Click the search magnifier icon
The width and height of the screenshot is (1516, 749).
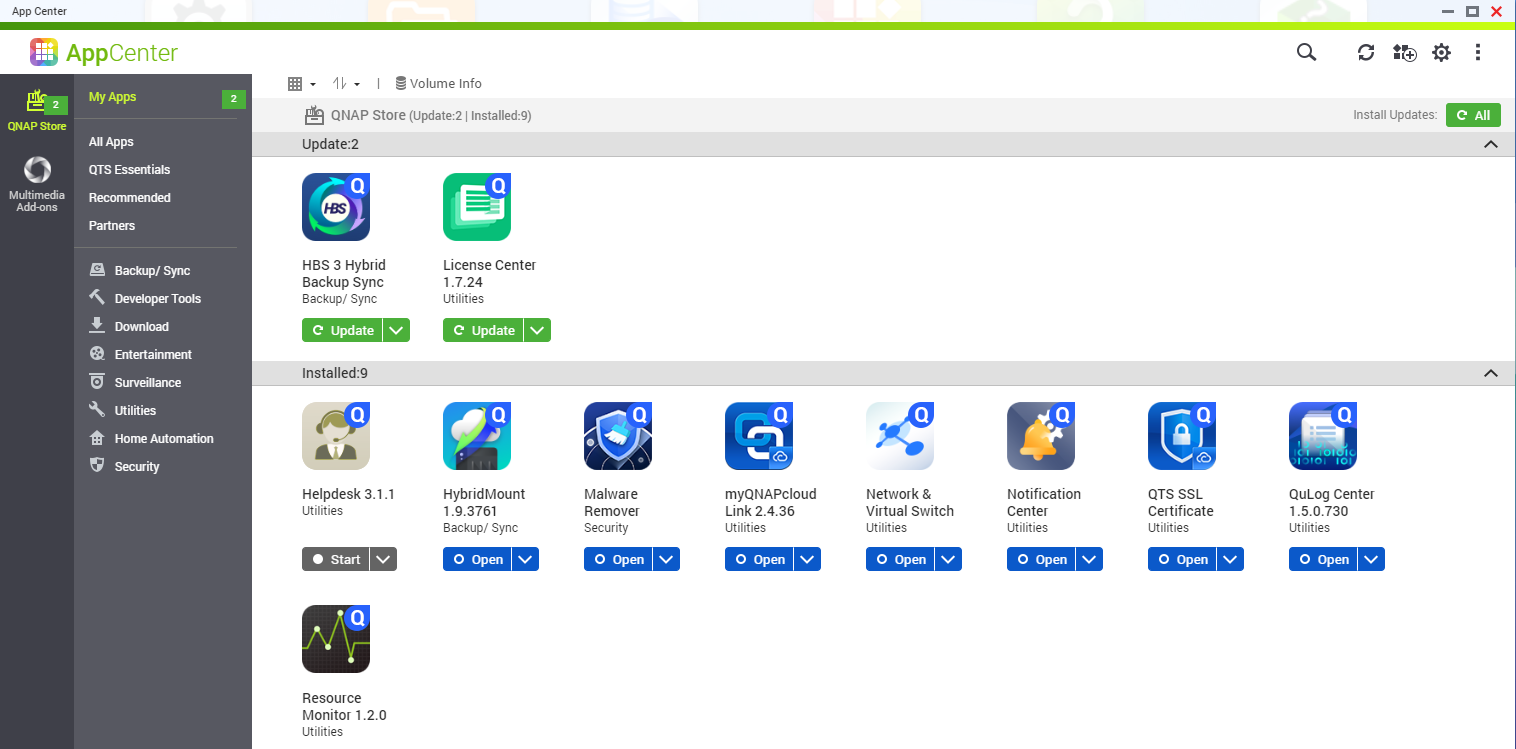point(1306,52)
